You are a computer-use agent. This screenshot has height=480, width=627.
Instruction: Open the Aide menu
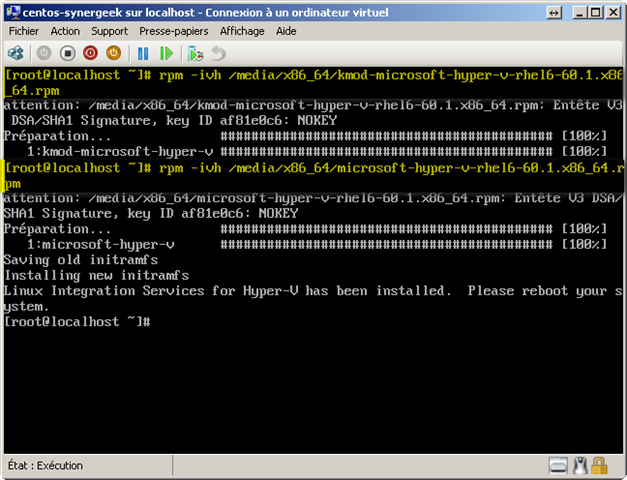286,31
